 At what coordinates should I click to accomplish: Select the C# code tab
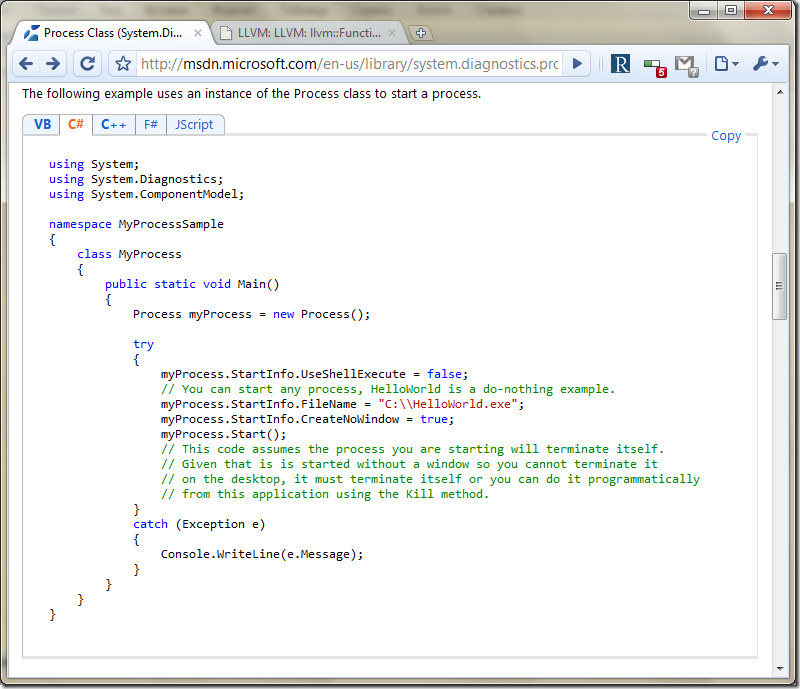[x=76, y=125]
